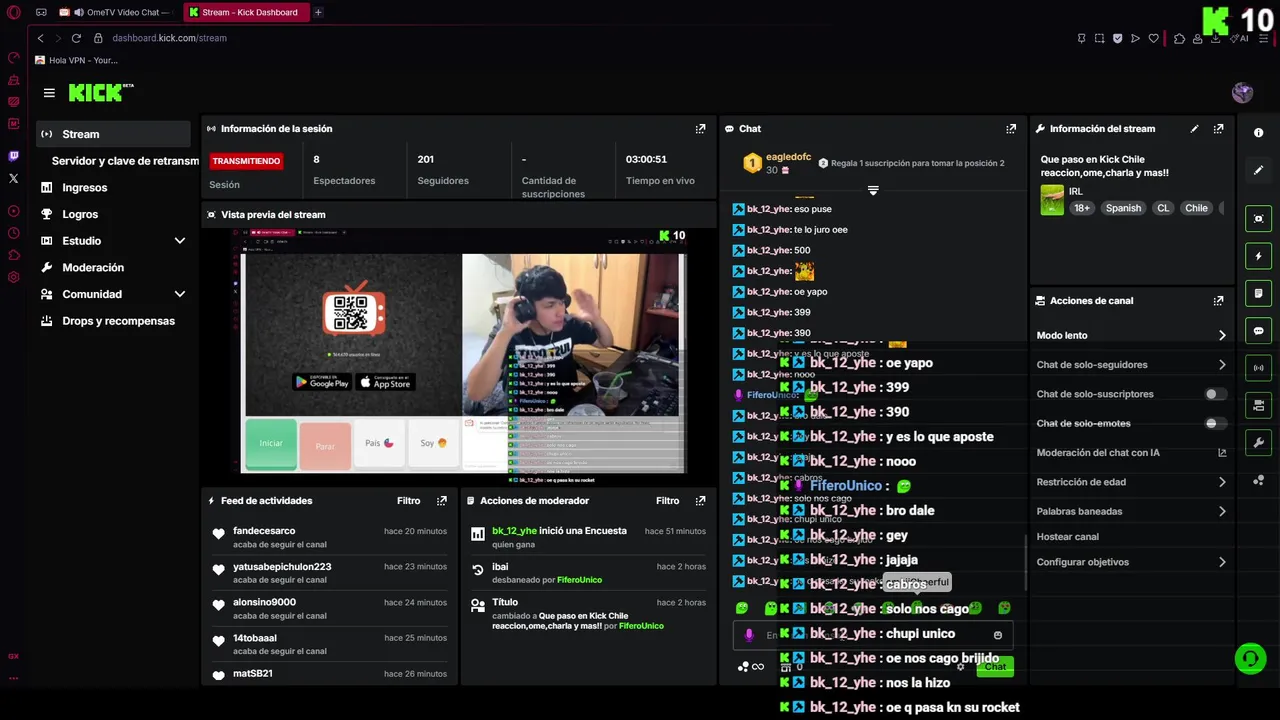1280x720 pixels.
Task: Click the Kick logo in the header
Action: point(100,92)
